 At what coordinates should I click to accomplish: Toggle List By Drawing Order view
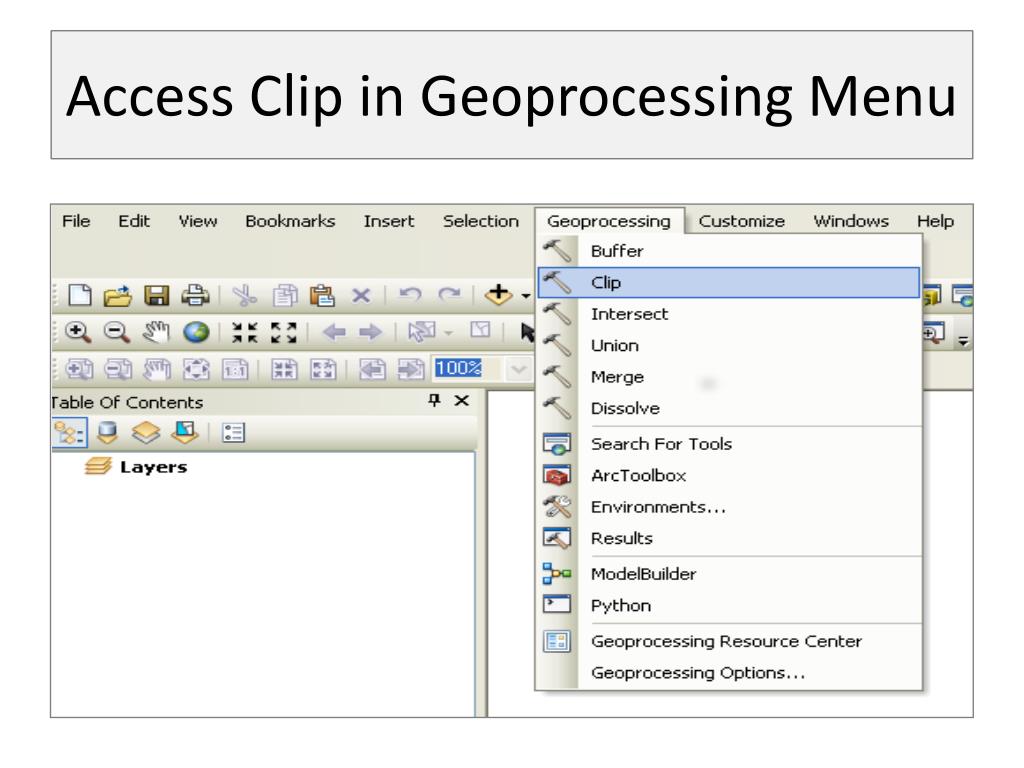[x=69, y=432]
